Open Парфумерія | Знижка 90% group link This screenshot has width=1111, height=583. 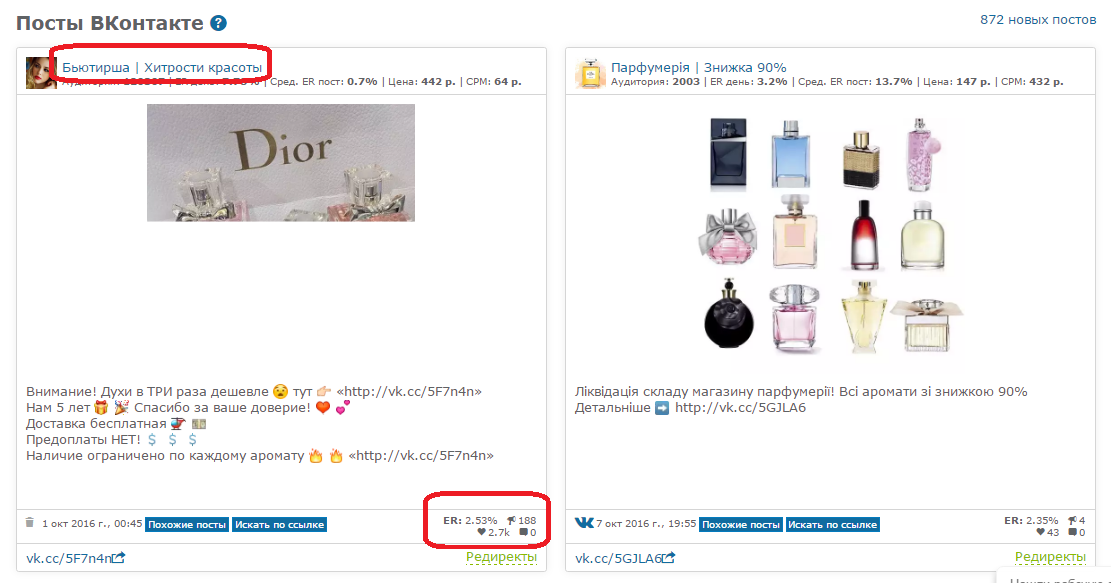point(699,67)
